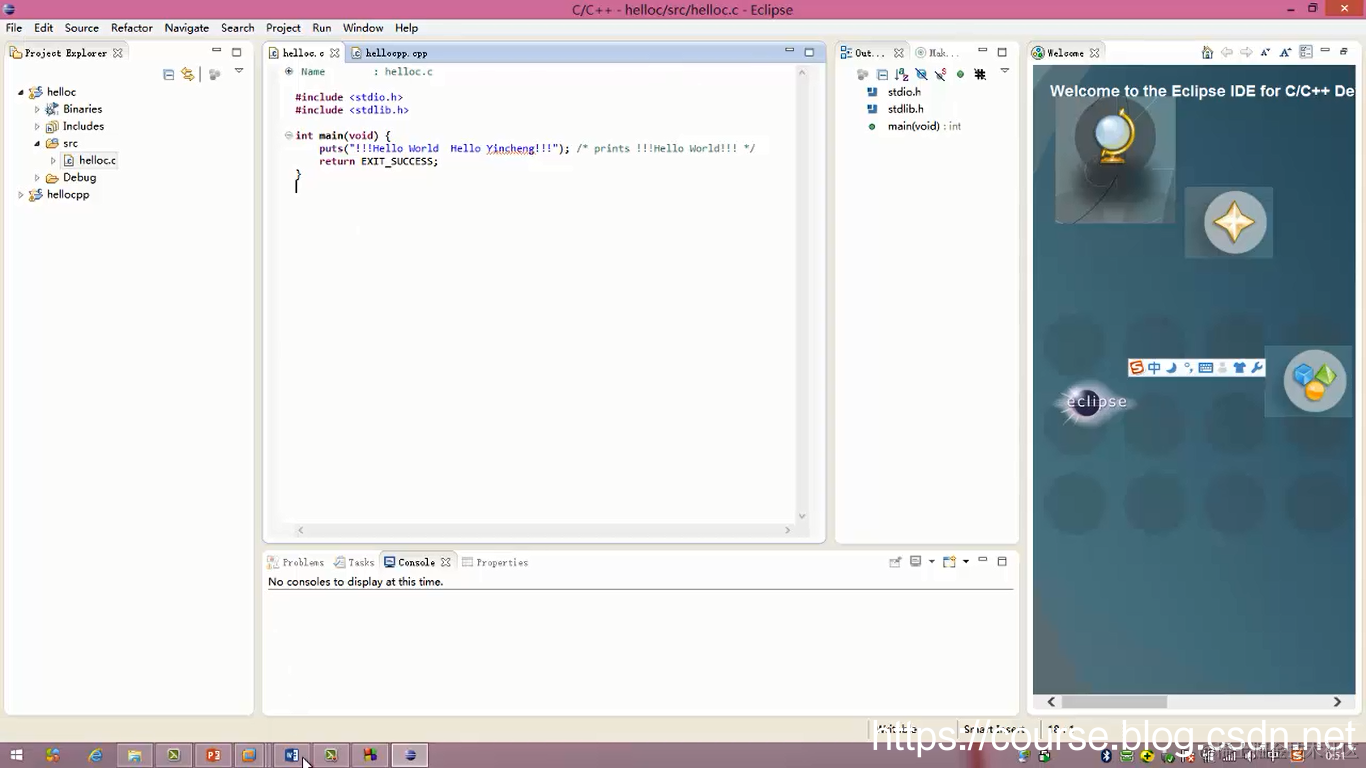Click Welcome scrollbar right arrow
1366x768 pixels.
[x=1337, y=702]
